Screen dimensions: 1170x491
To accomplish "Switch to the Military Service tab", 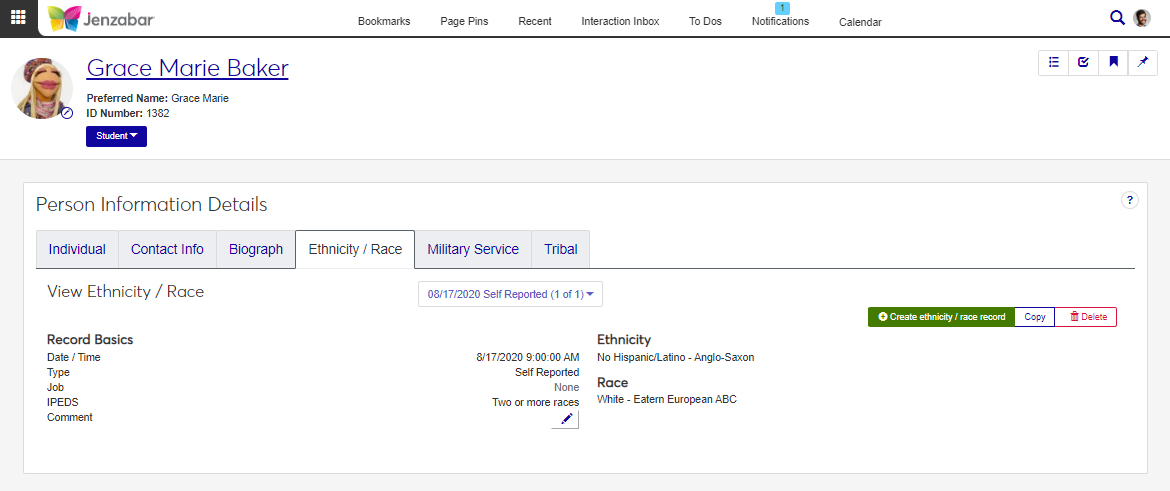I will click(473, 249).
